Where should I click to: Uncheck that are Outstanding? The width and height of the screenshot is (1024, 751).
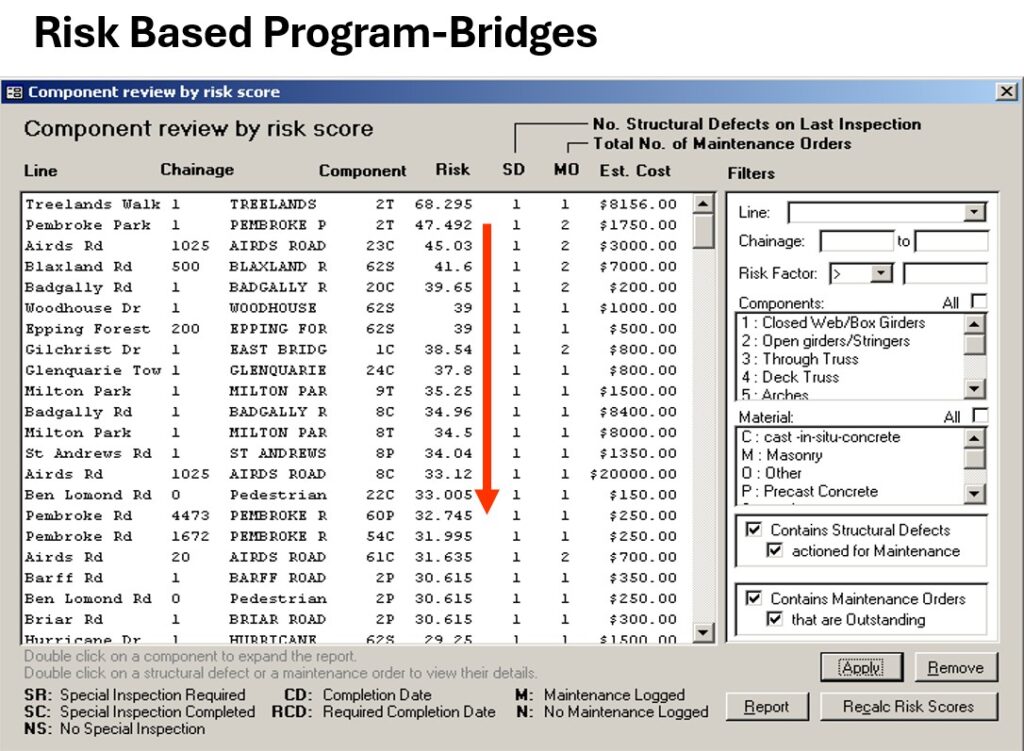coord(775,618)
